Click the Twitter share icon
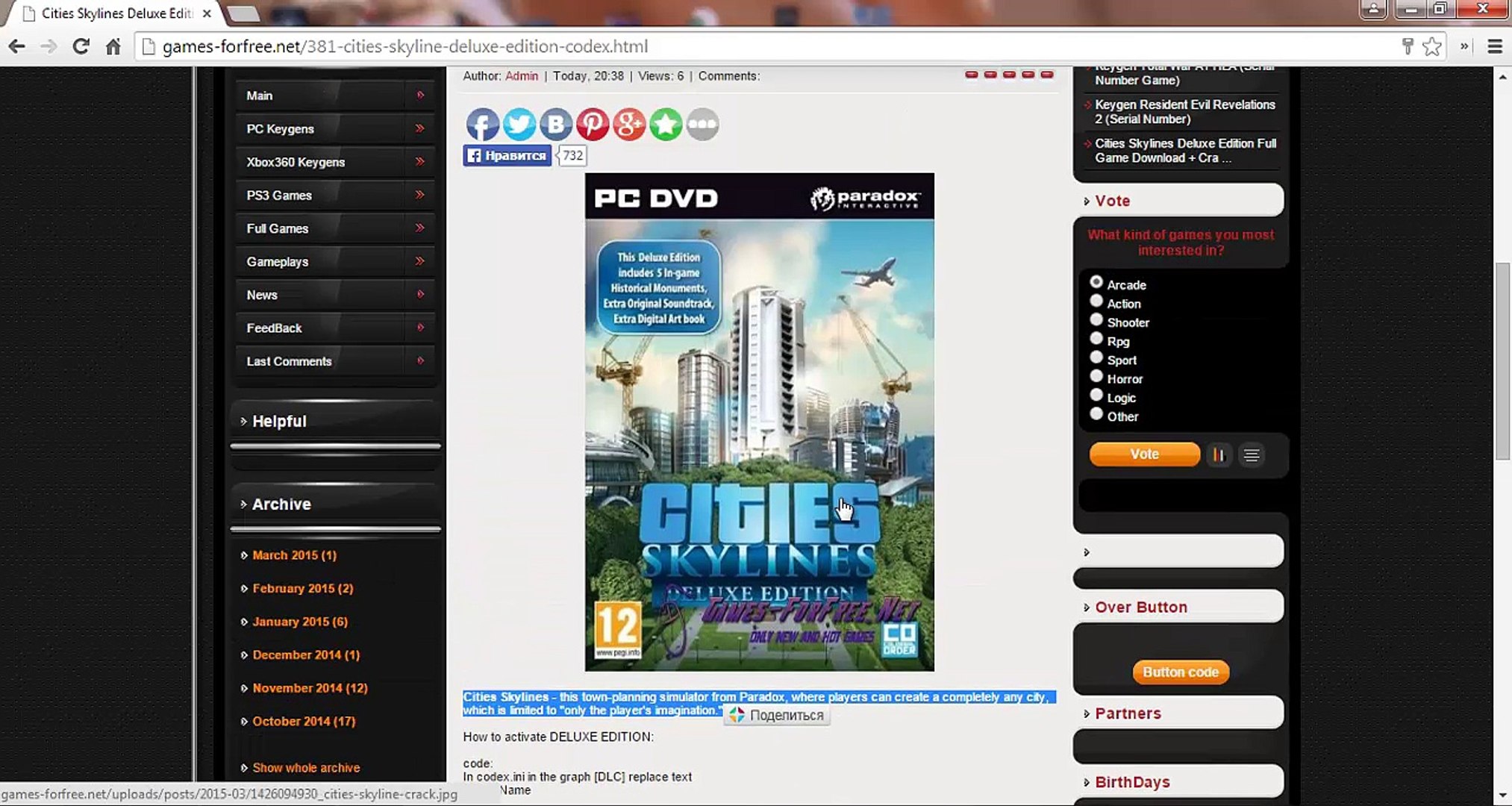 point(519,124)
